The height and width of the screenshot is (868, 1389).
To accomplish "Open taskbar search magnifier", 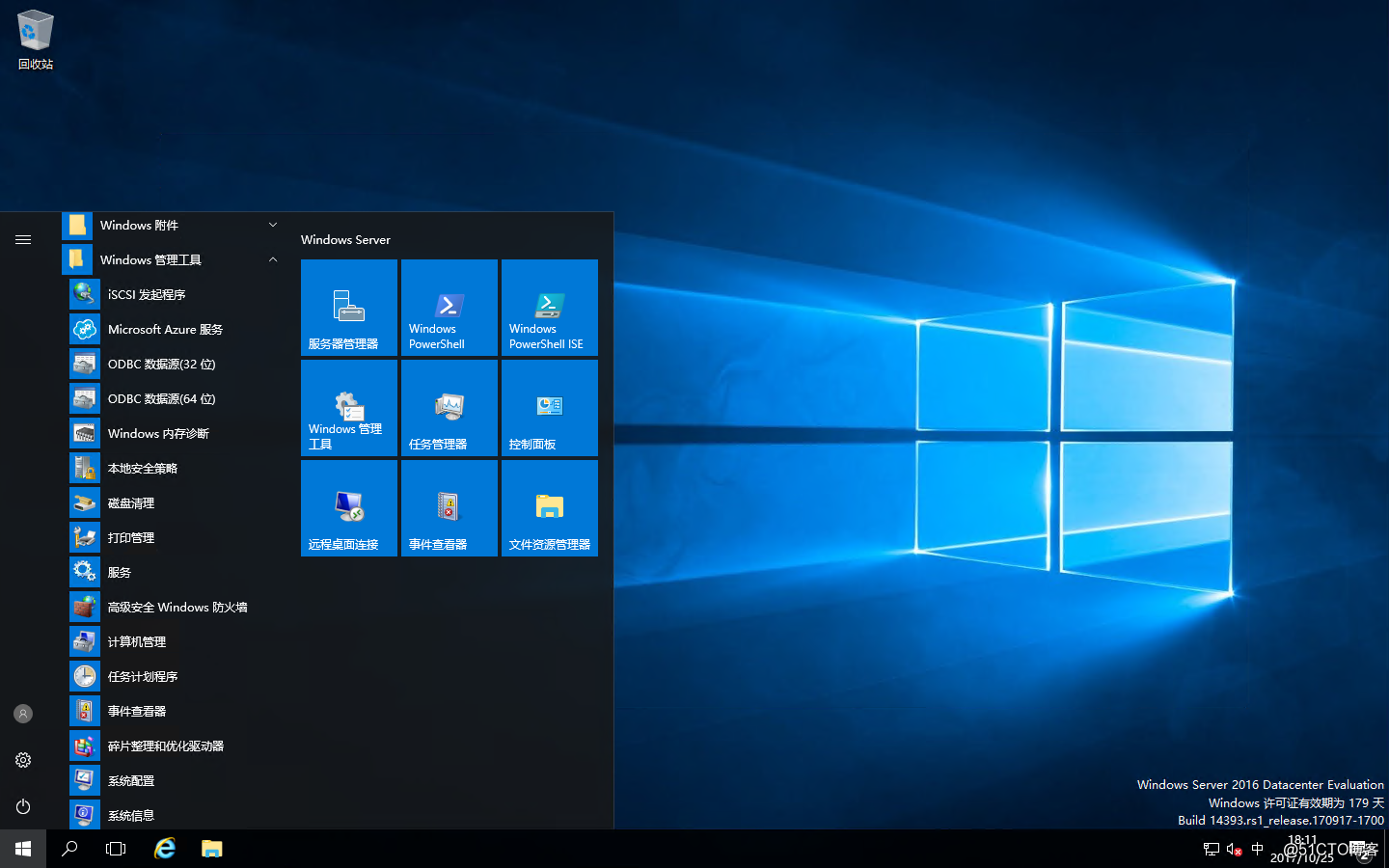I will click(69, 849).
